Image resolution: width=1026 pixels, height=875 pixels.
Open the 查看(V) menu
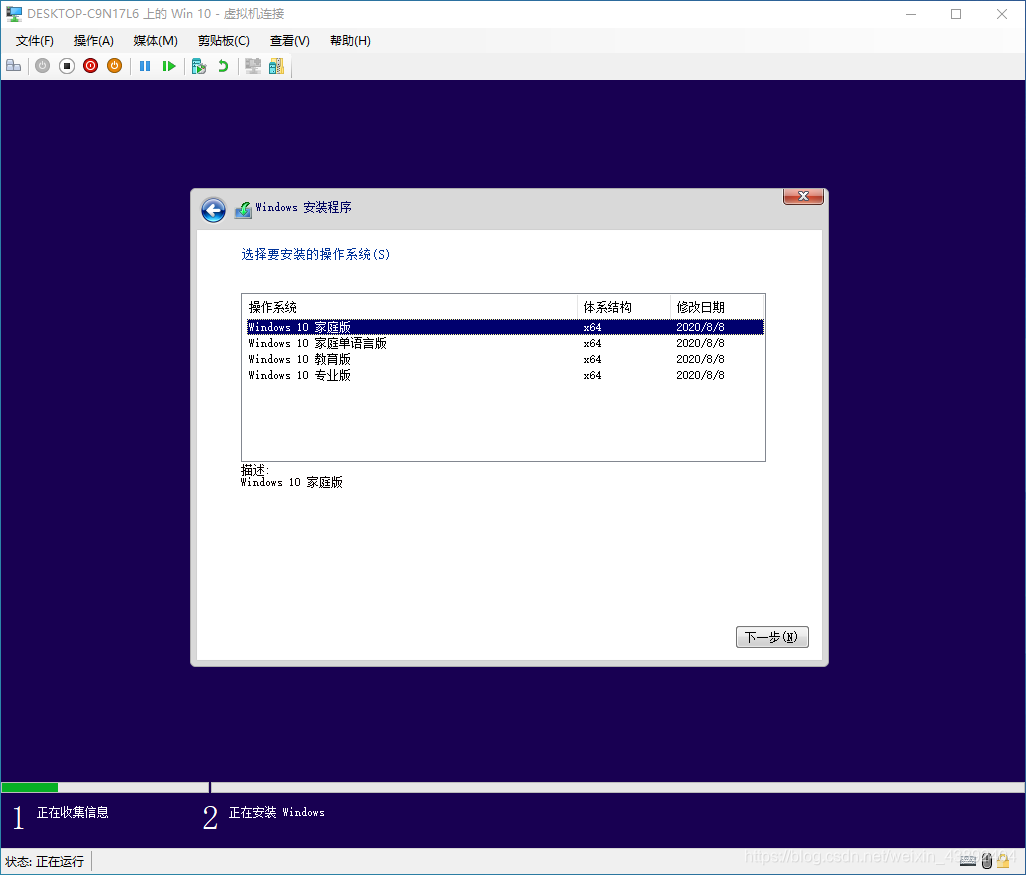click(x=290, y=41)
